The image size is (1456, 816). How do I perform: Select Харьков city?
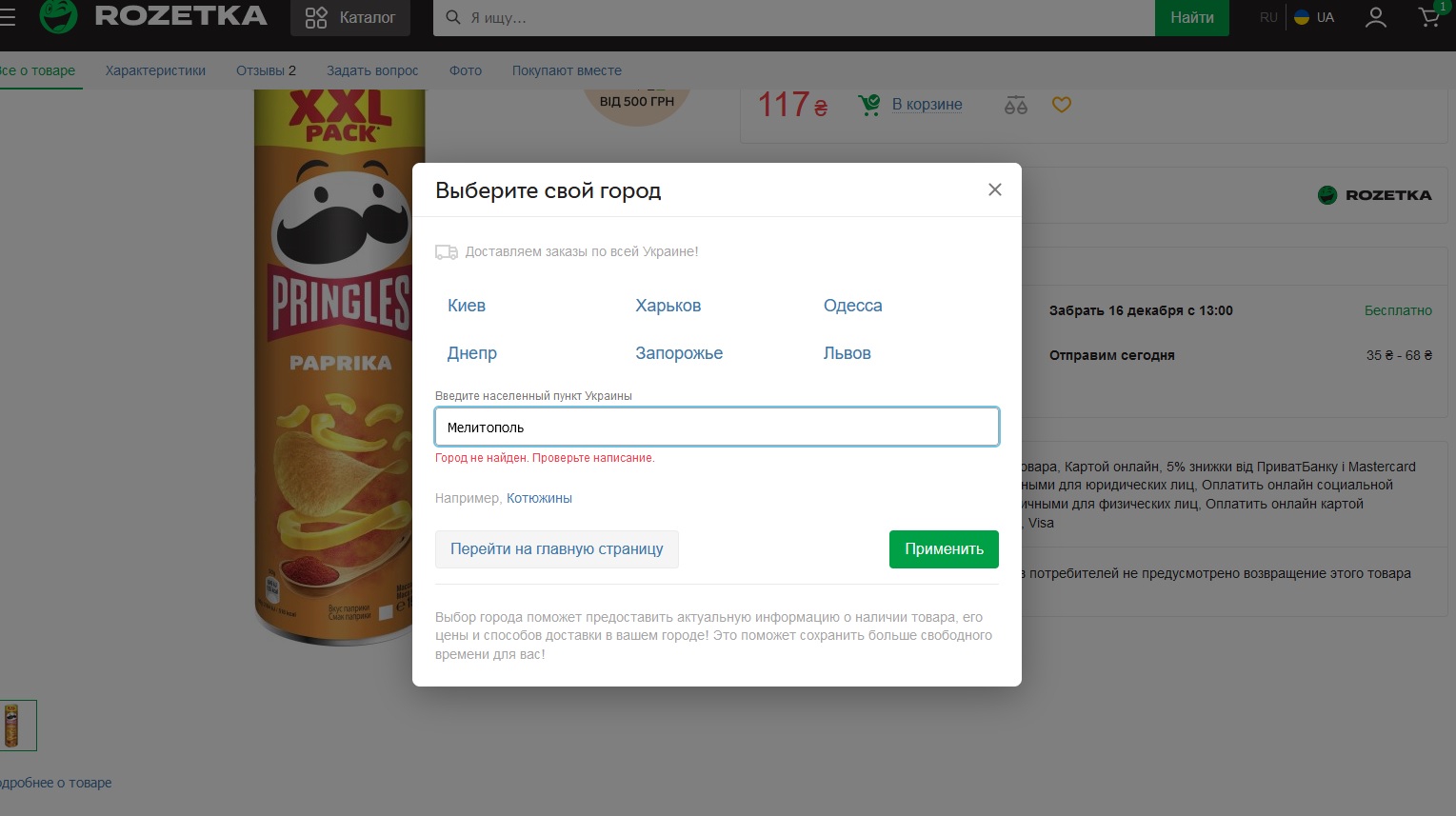point(668,306)
